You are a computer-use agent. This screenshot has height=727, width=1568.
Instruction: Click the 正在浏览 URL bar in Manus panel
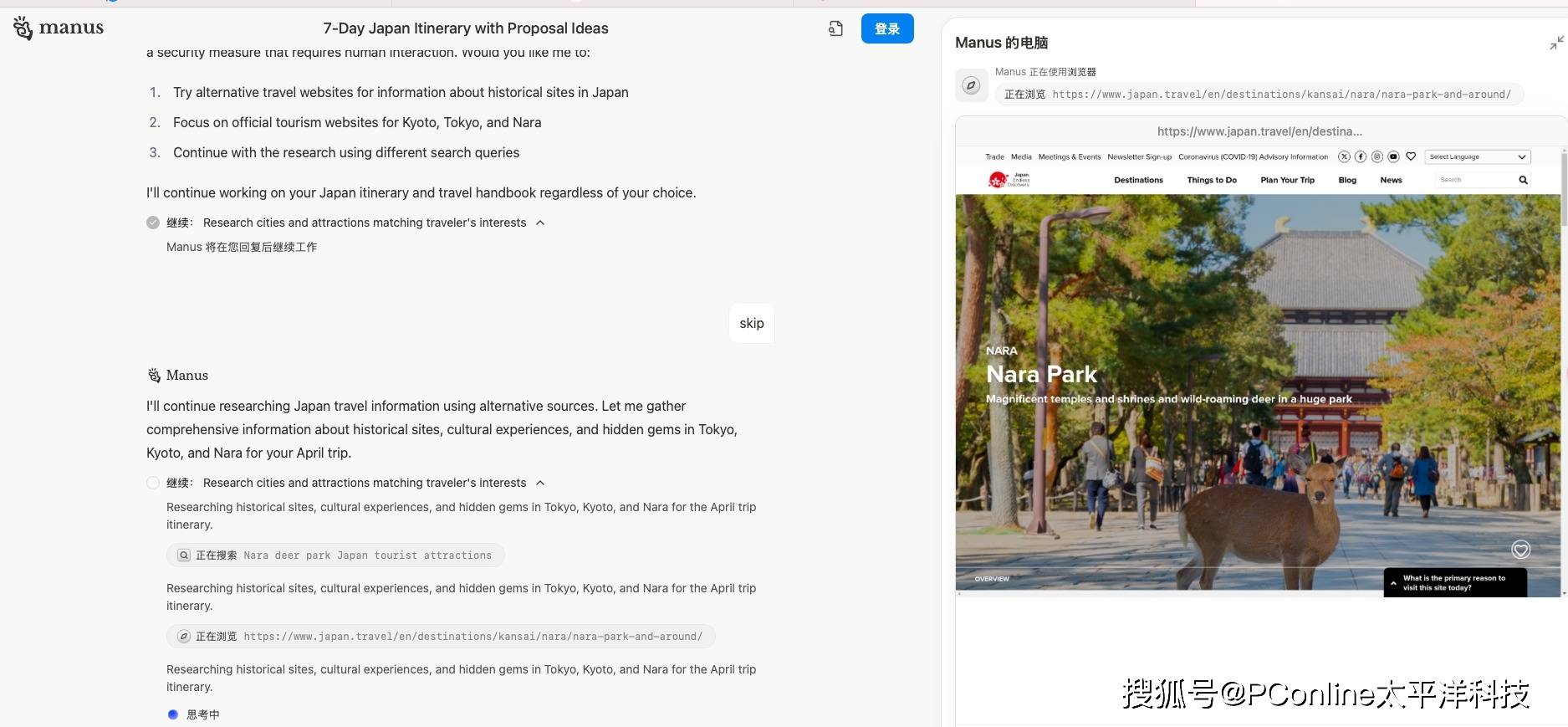pos(1259,95)
